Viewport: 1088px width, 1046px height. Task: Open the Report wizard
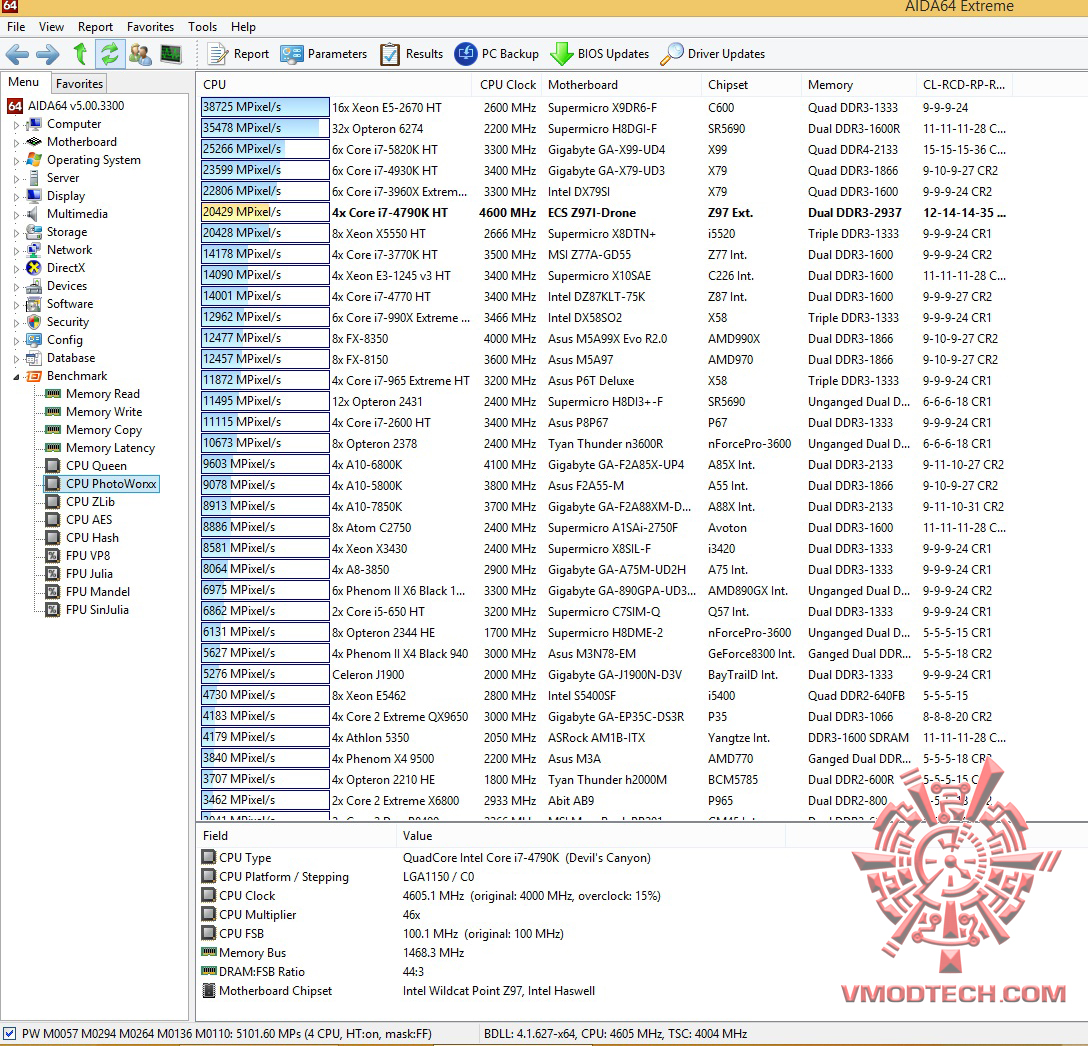239,54
